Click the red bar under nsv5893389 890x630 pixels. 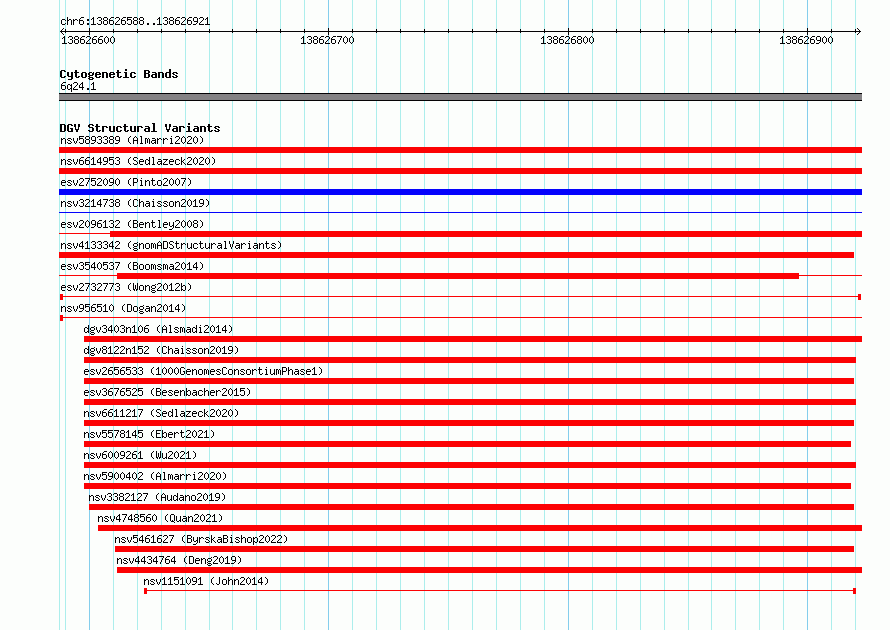coord(460,150)
